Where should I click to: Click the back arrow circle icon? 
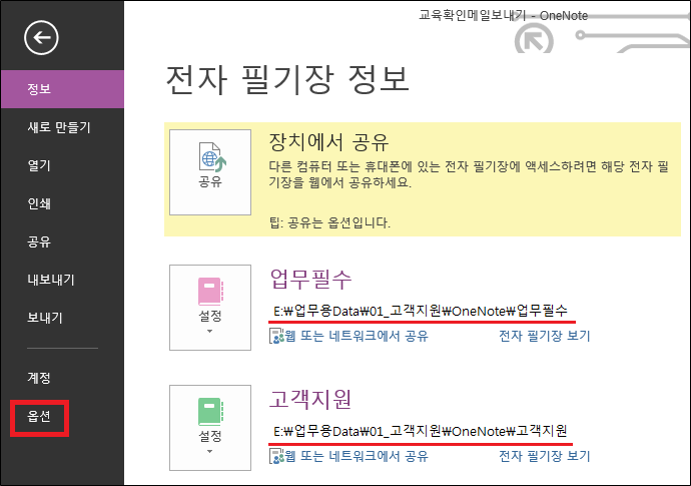pos(41,38)
